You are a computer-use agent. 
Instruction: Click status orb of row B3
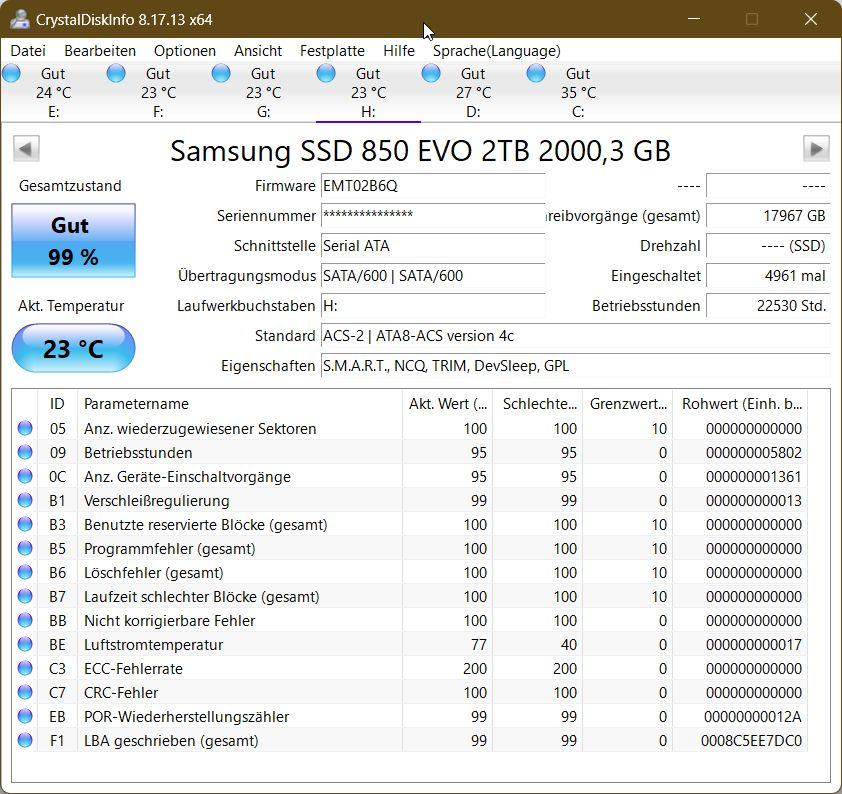pyautogui.click(x=25, y=524)
